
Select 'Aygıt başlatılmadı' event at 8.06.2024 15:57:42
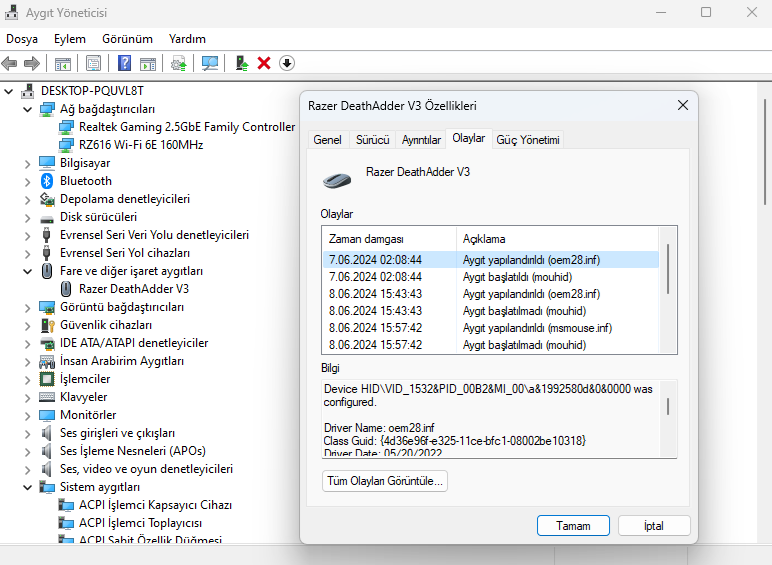[490, 345]
